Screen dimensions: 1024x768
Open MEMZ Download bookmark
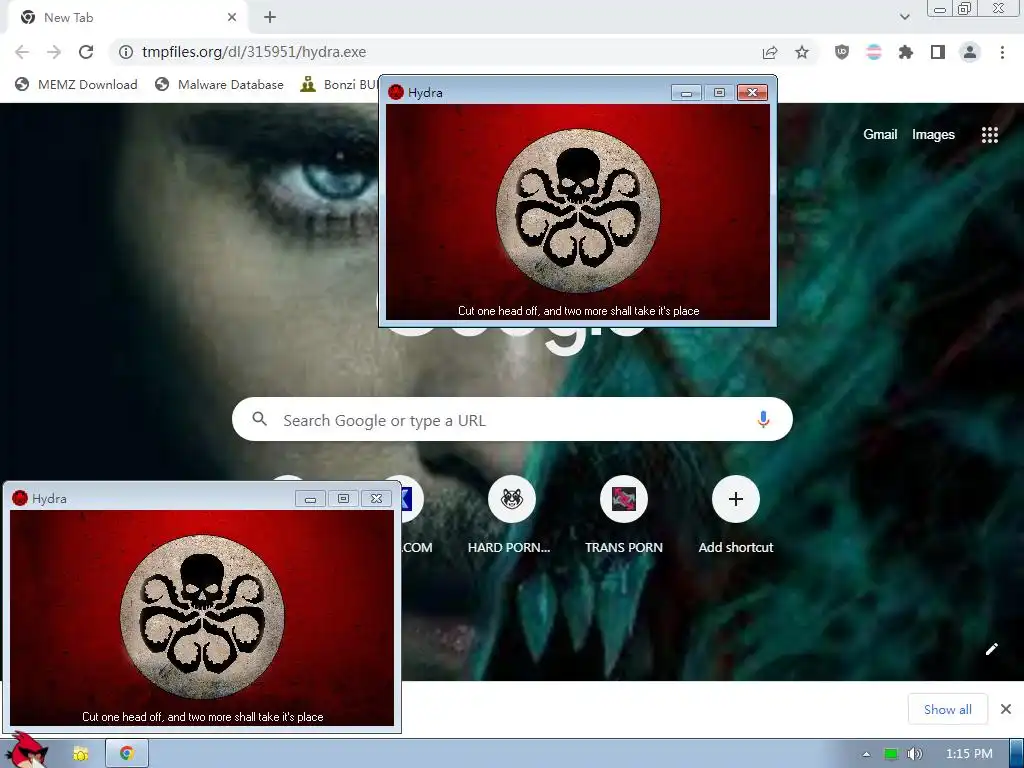(76, 84)
